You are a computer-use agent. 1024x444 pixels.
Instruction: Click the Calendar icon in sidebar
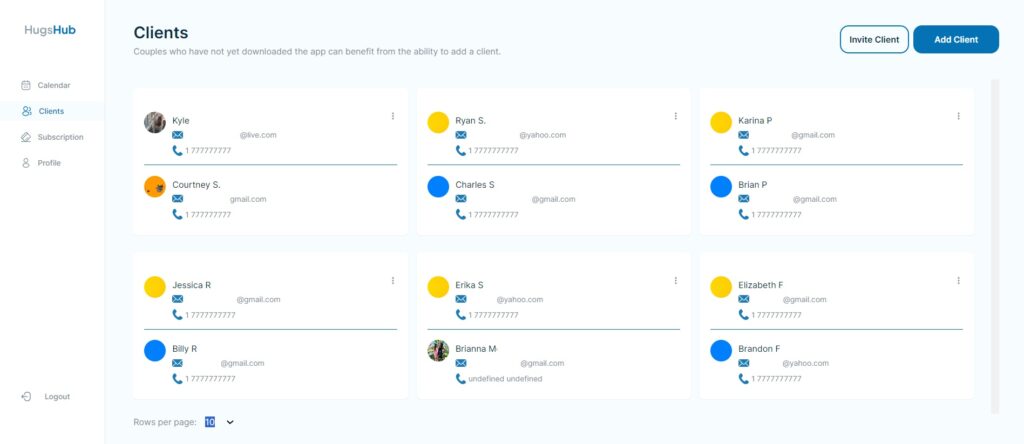[x=26, y=85]
